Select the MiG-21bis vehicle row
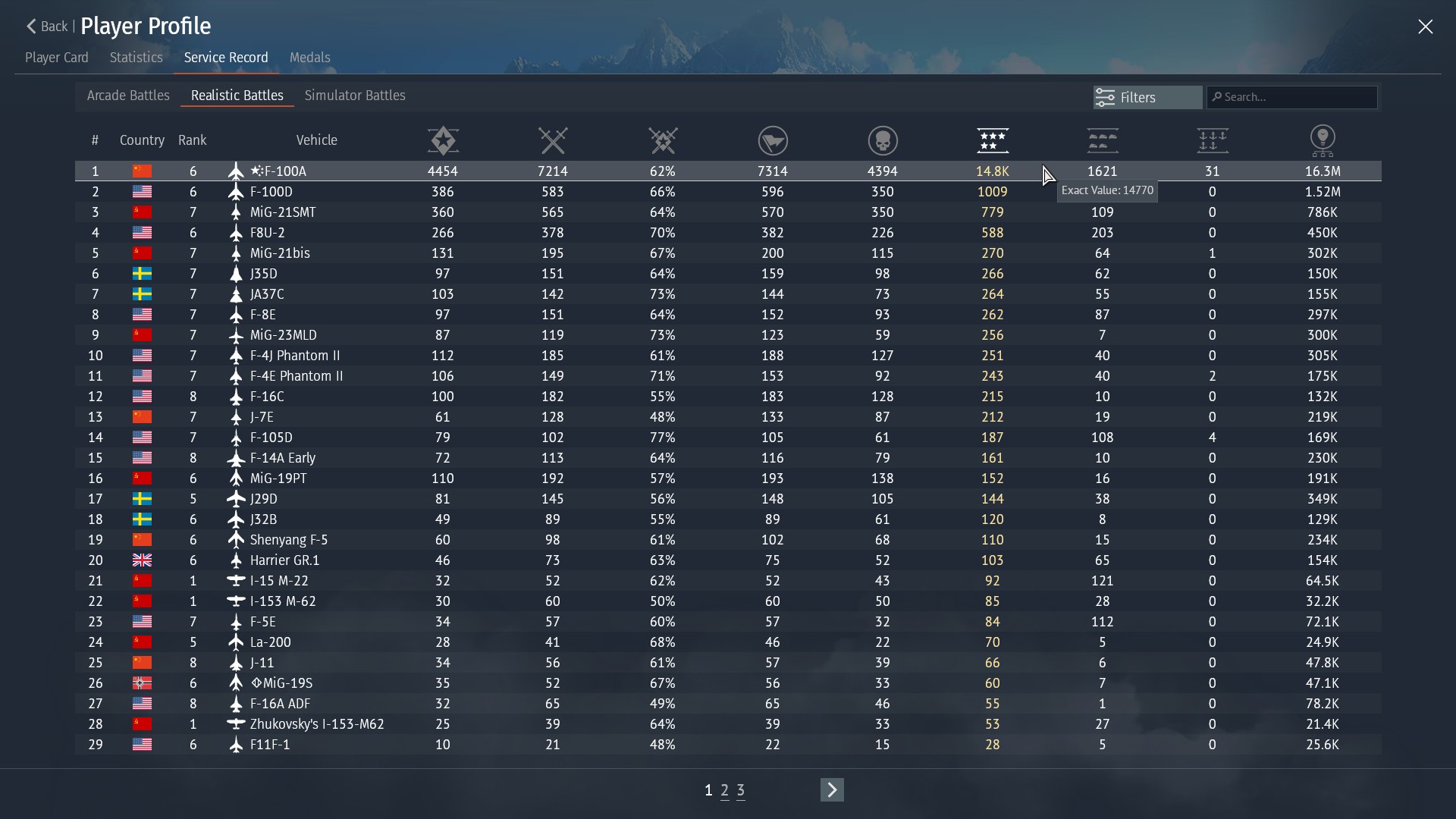The height and width of the screenshot is (819, 1456). (x=728, y=253)
